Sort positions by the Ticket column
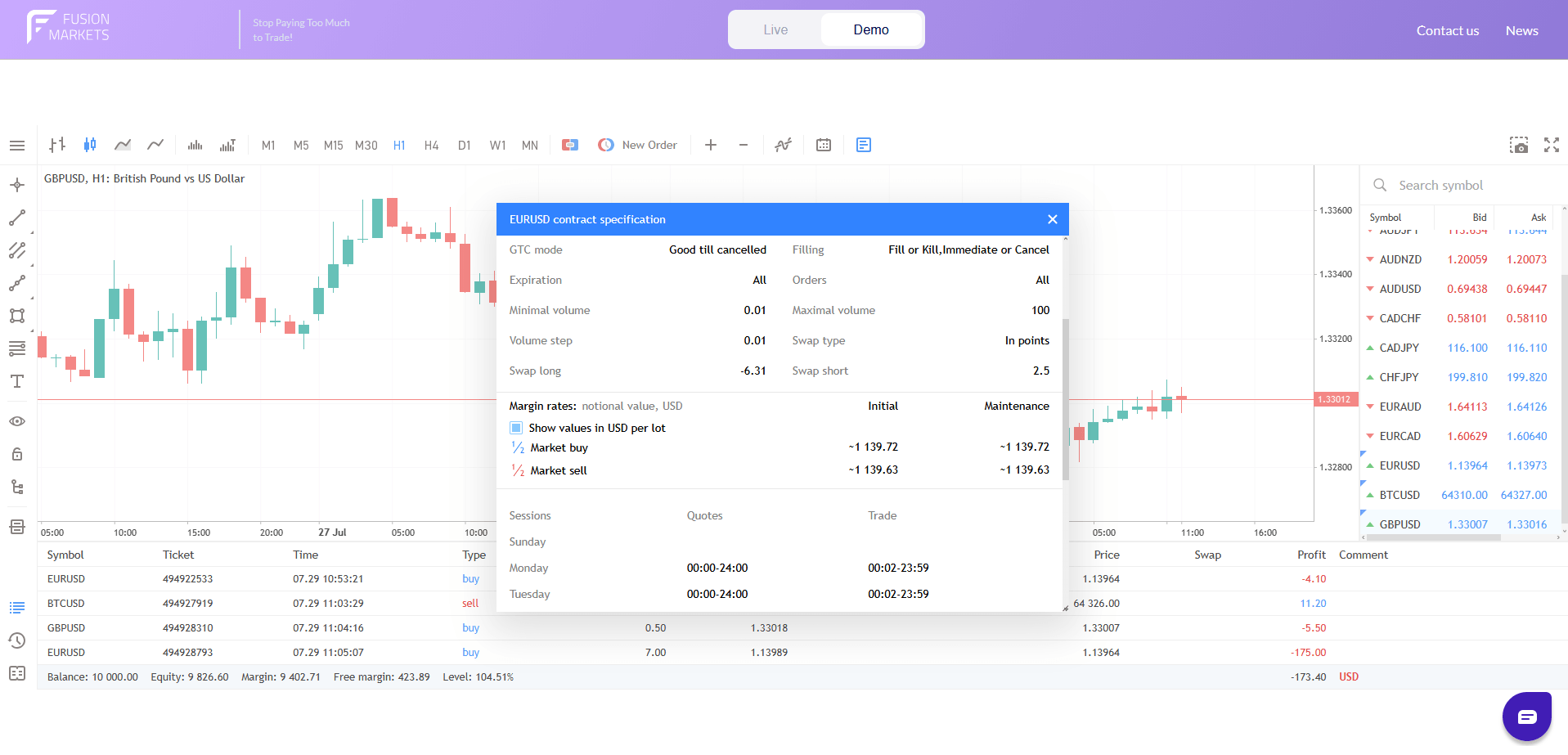 pyautogui.click(x=178, y=555)
